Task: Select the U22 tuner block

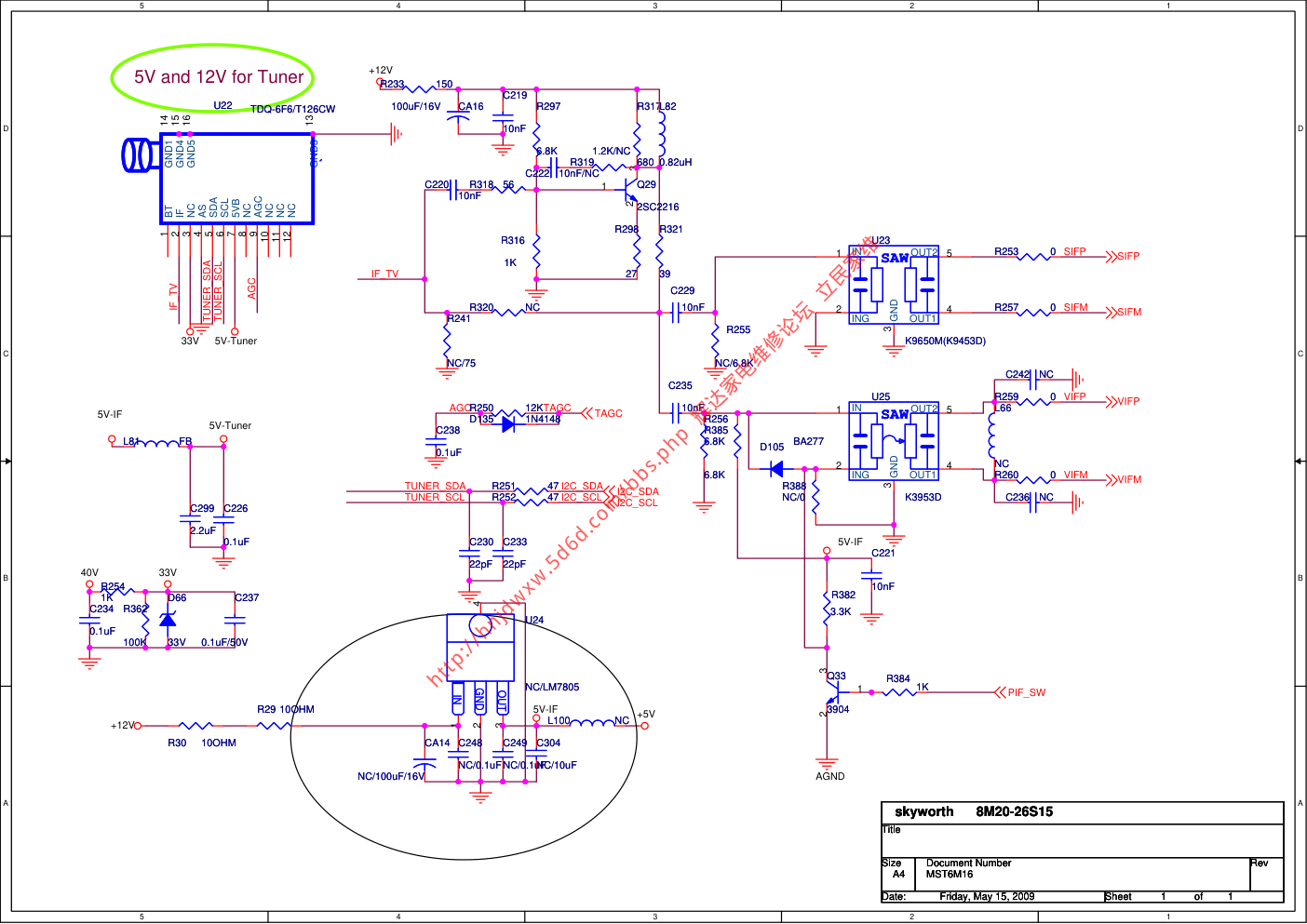Action: 237,179
